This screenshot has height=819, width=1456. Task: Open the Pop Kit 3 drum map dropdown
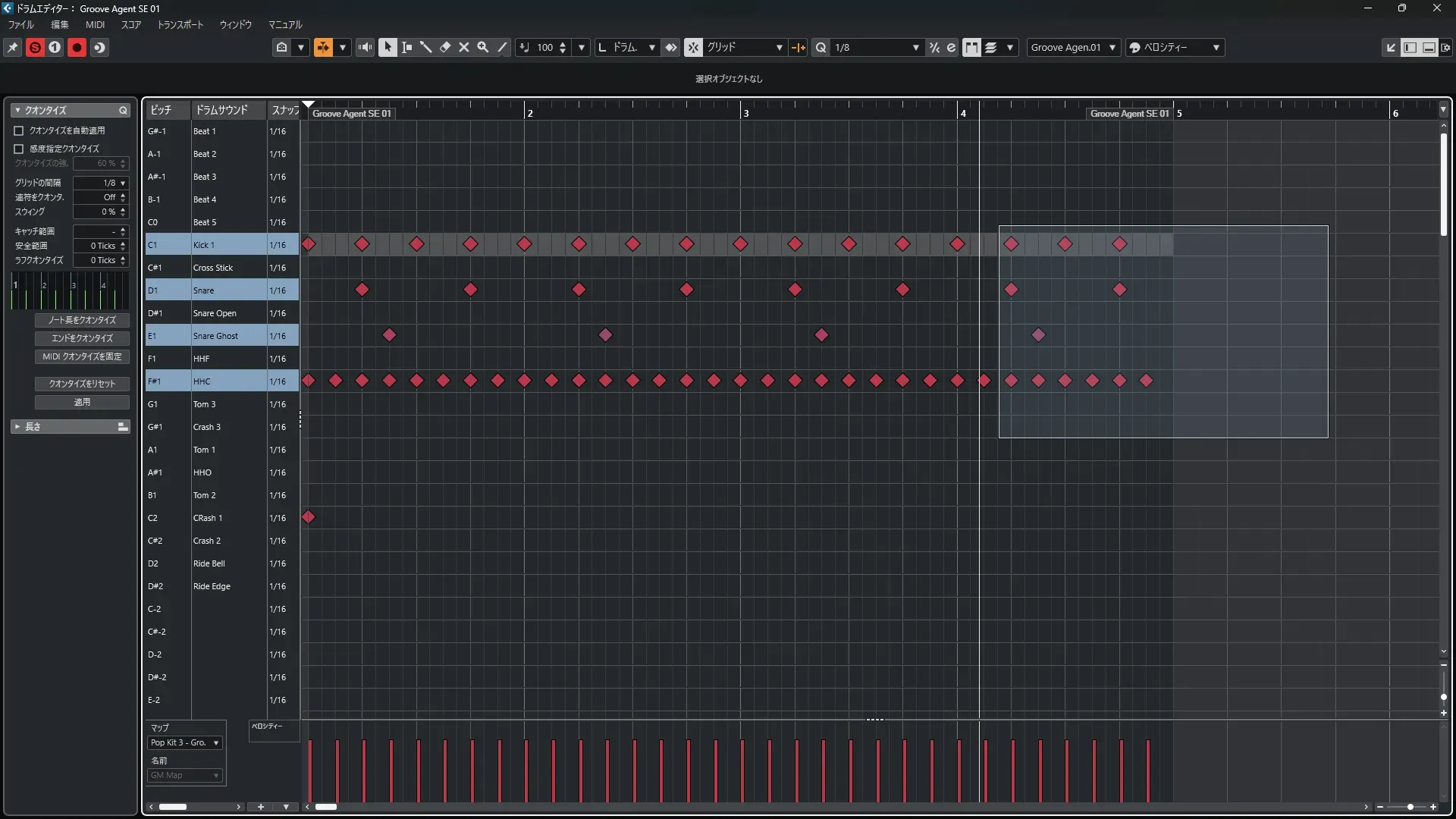click(185, 742)
